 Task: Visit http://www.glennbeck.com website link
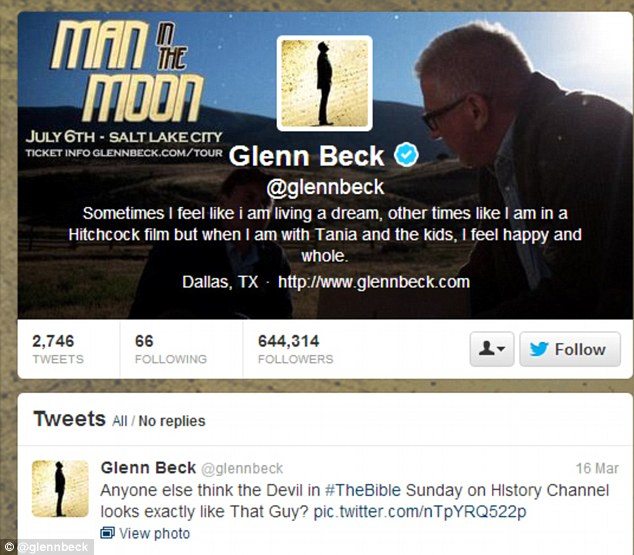point(374,282)
